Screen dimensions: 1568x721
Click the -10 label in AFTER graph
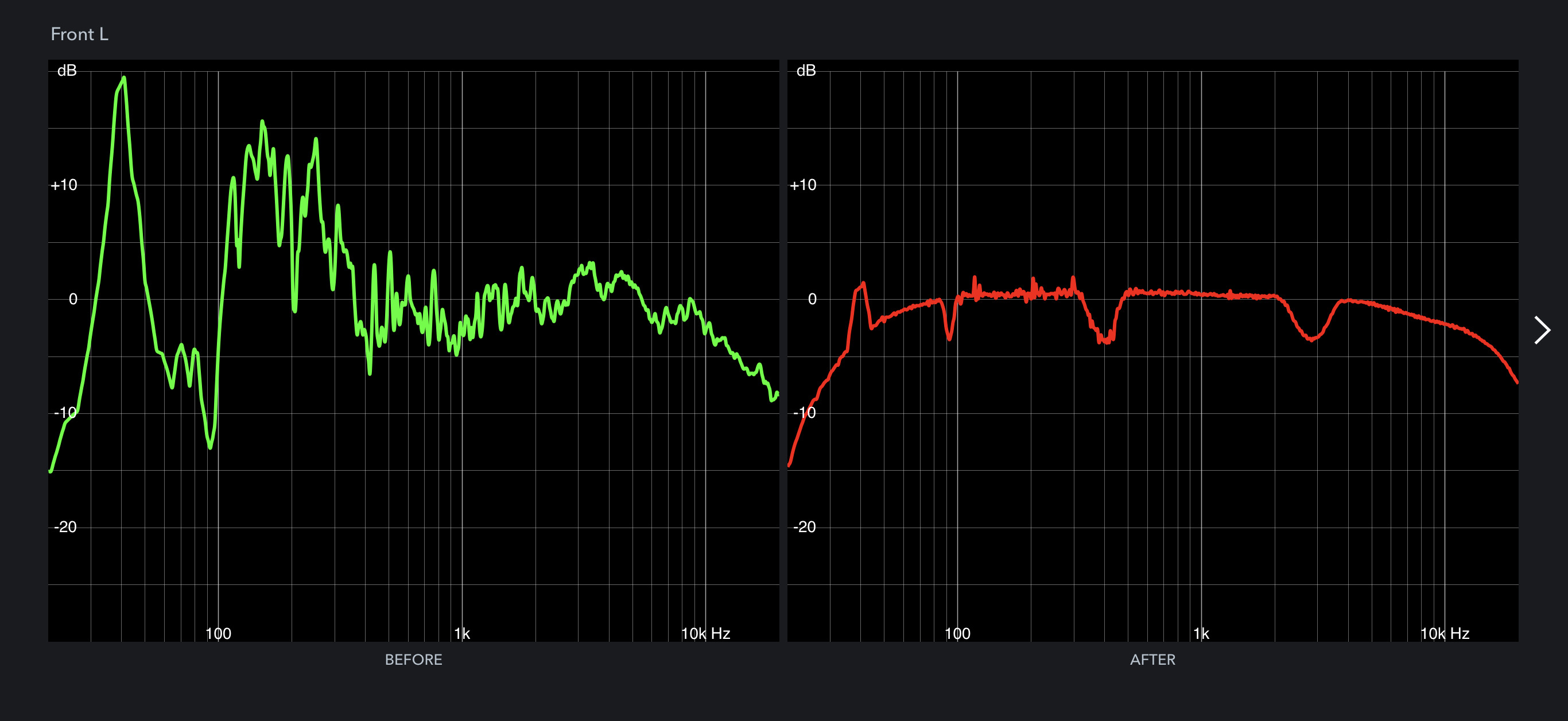(804, 413)
